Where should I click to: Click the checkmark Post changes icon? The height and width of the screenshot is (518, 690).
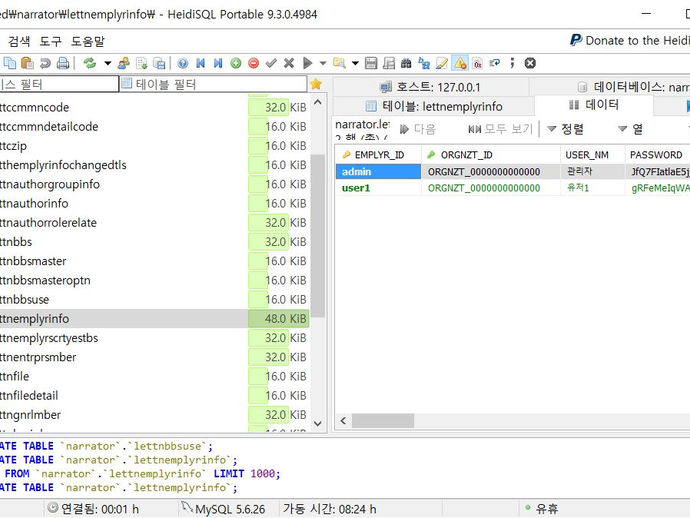[271, 63]
